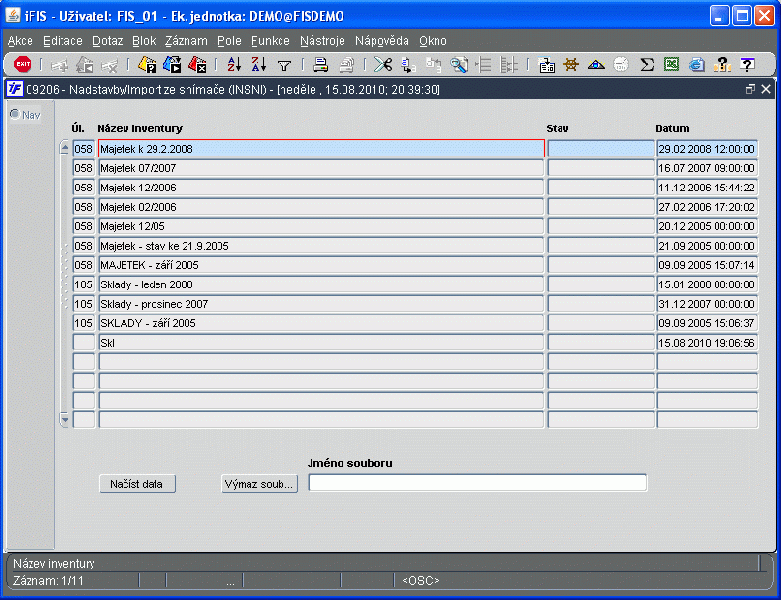Open the Pole menu

pos(229,41)
